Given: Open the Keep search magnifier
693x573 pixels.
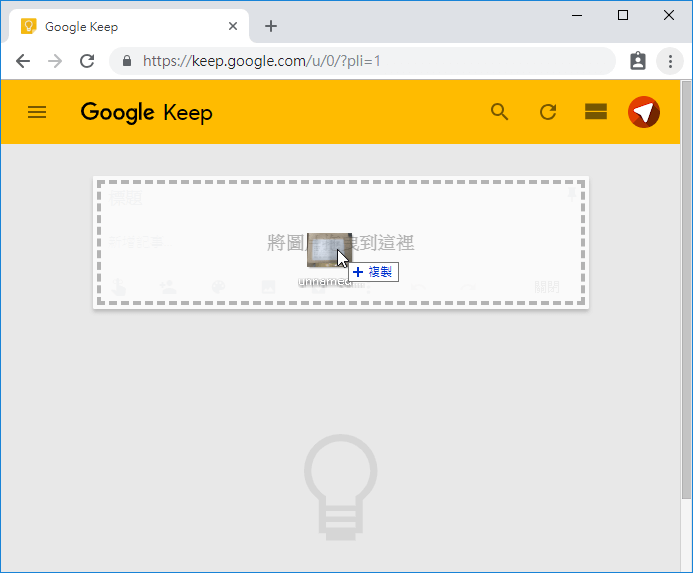Looking at the screenshot, I should (x=499, y=112).
